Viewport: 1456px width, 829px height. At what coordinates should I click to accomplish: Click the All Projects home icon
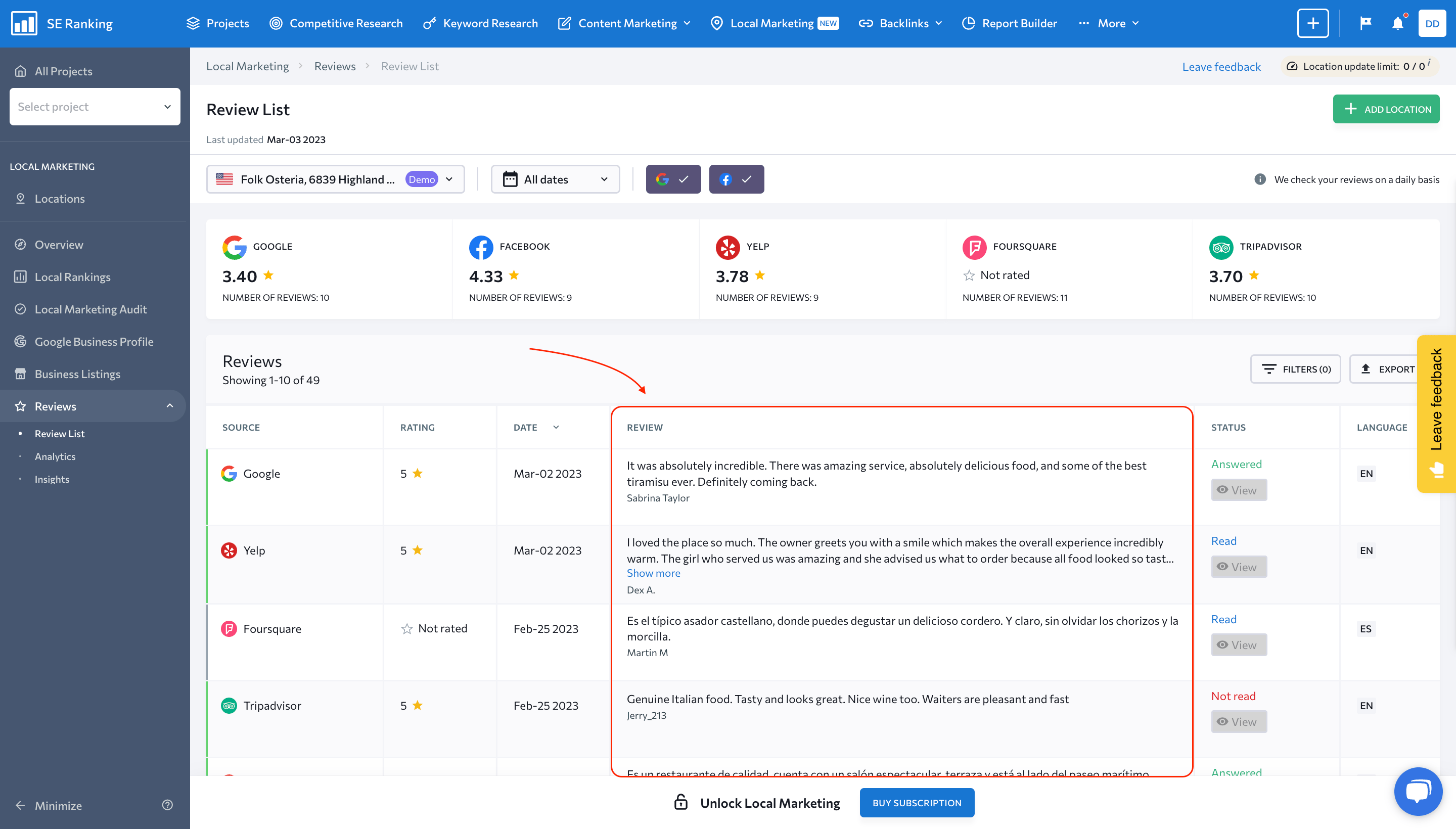coord(21,71)
